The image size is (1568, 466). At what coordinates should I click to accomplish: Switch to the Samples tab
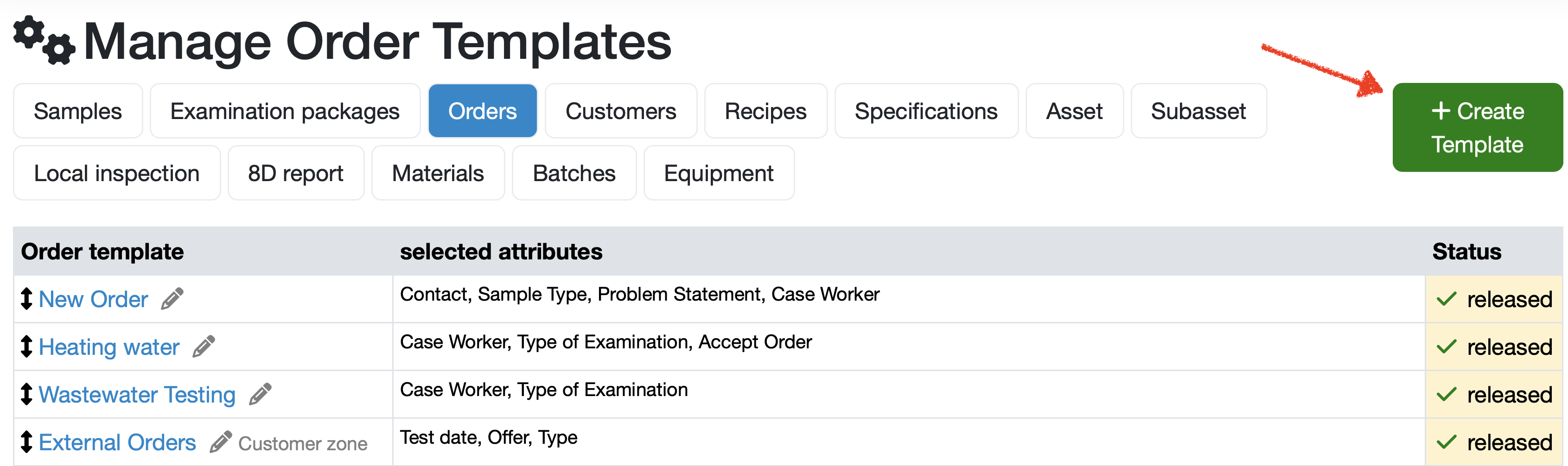point(78,111)
